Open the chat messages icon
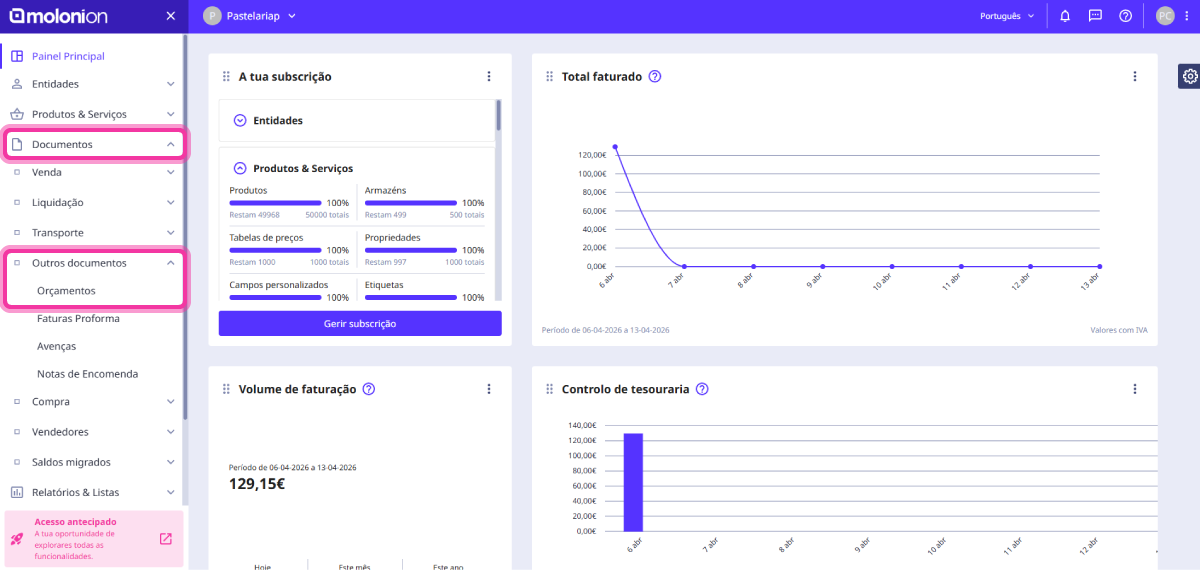Image resolution: width=1200 pixels, height=570 pixels. point(1095,16)
